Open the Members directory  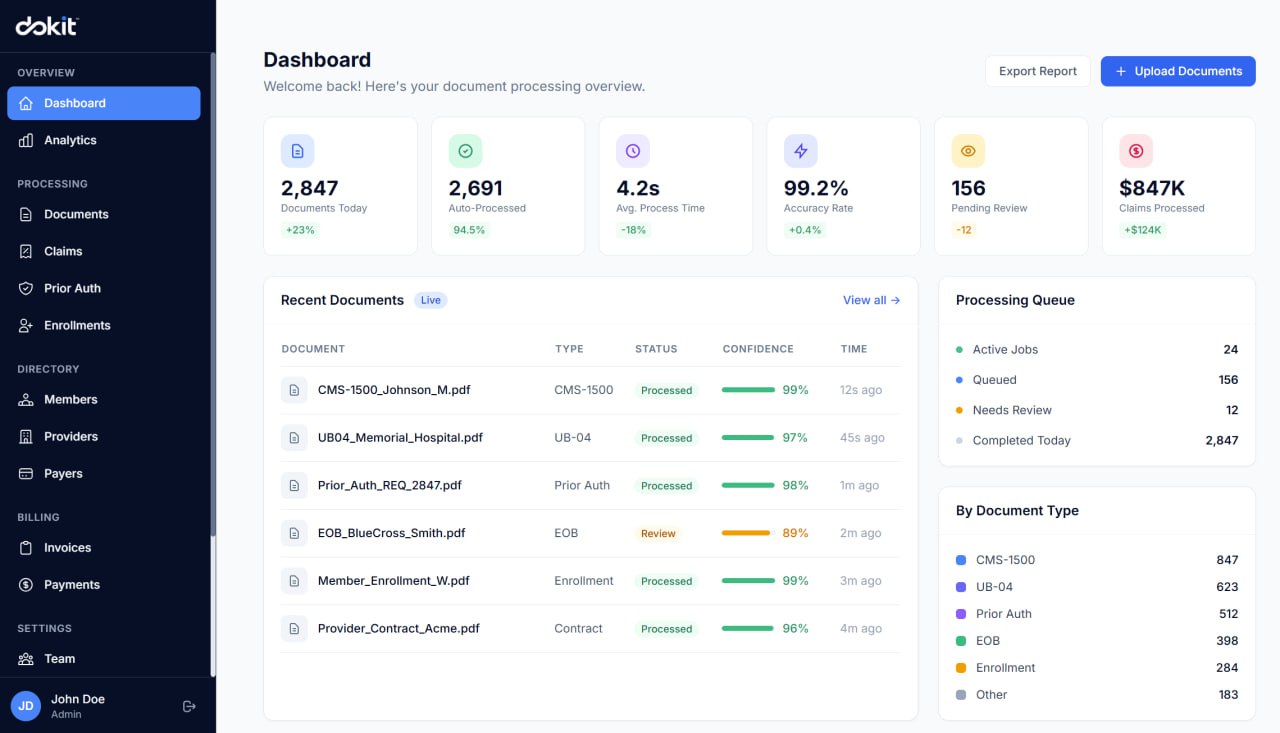71,399
